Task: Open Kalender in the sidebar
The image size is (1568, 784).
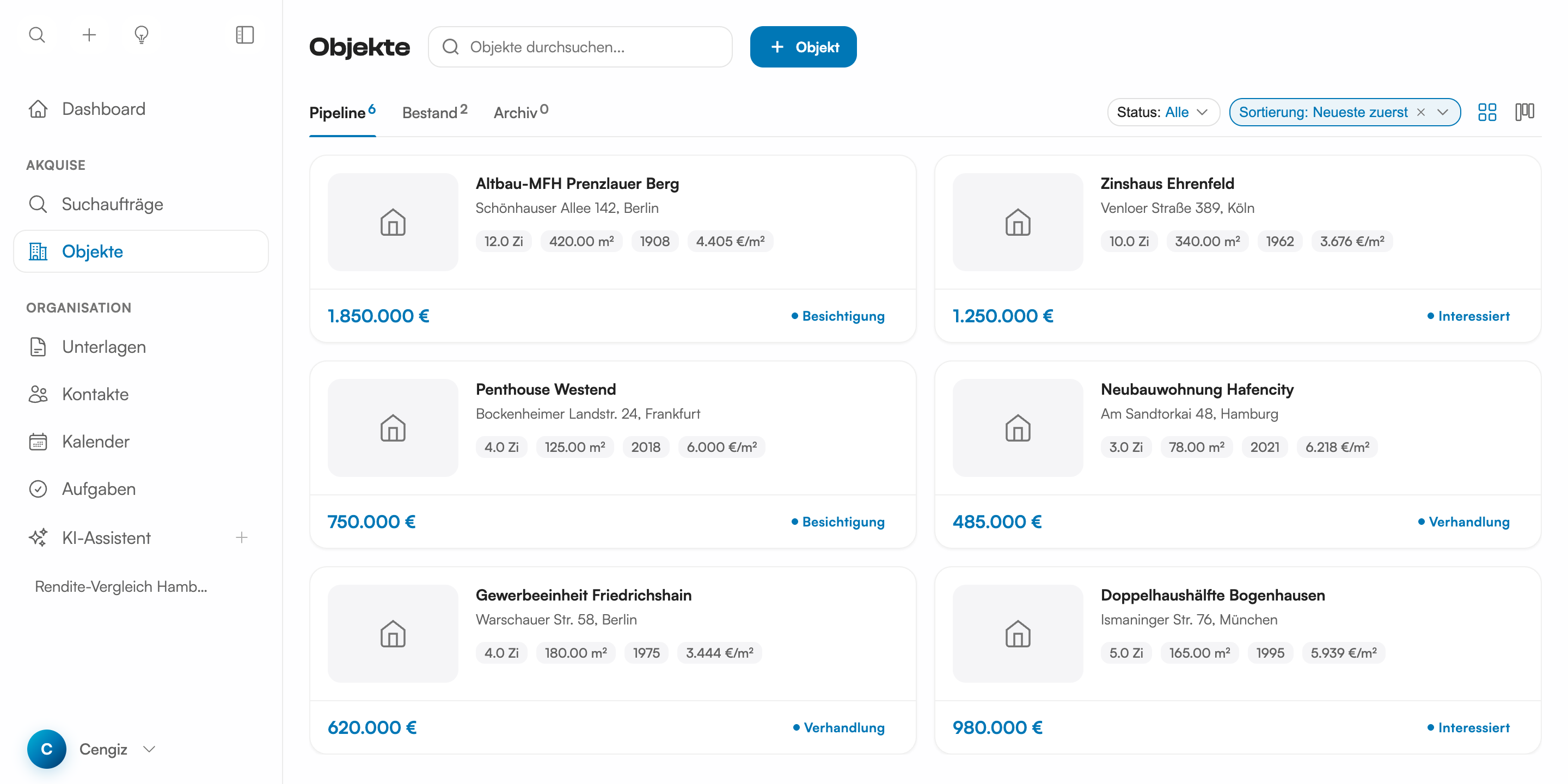Action: (96, 442)
